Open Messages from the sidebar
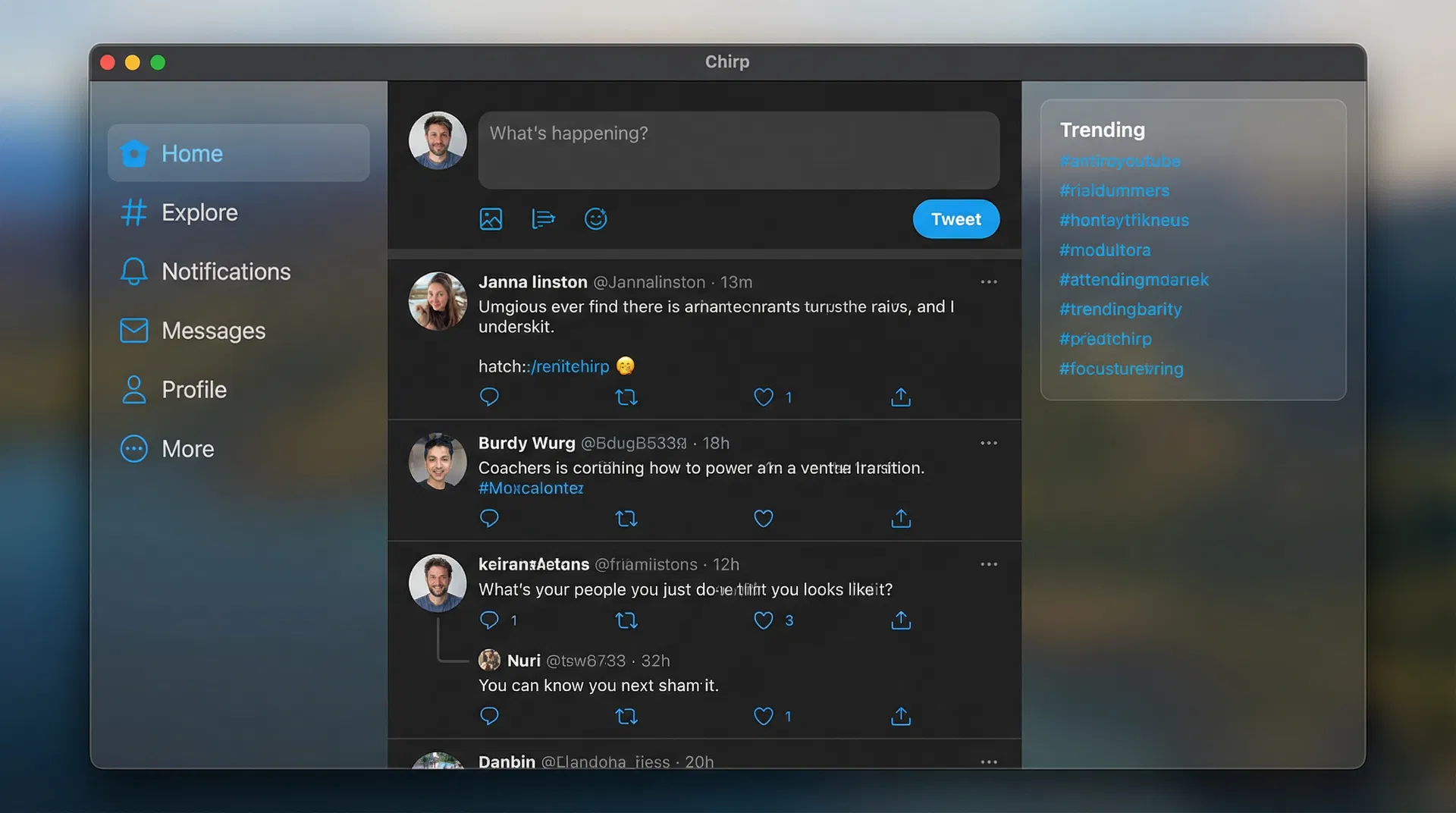This screenshot has height=813, width=1456. (x=212, y=331)
